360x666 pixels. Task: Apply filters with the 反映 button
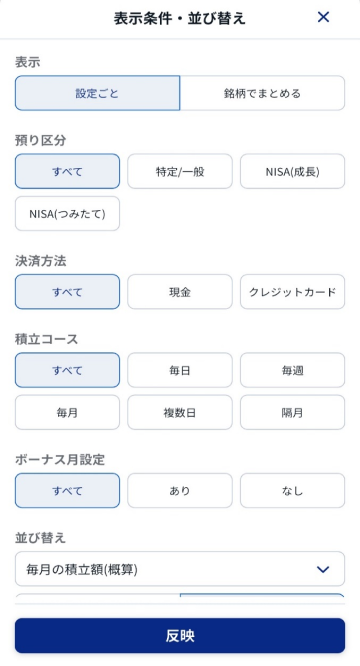point(180,635)
